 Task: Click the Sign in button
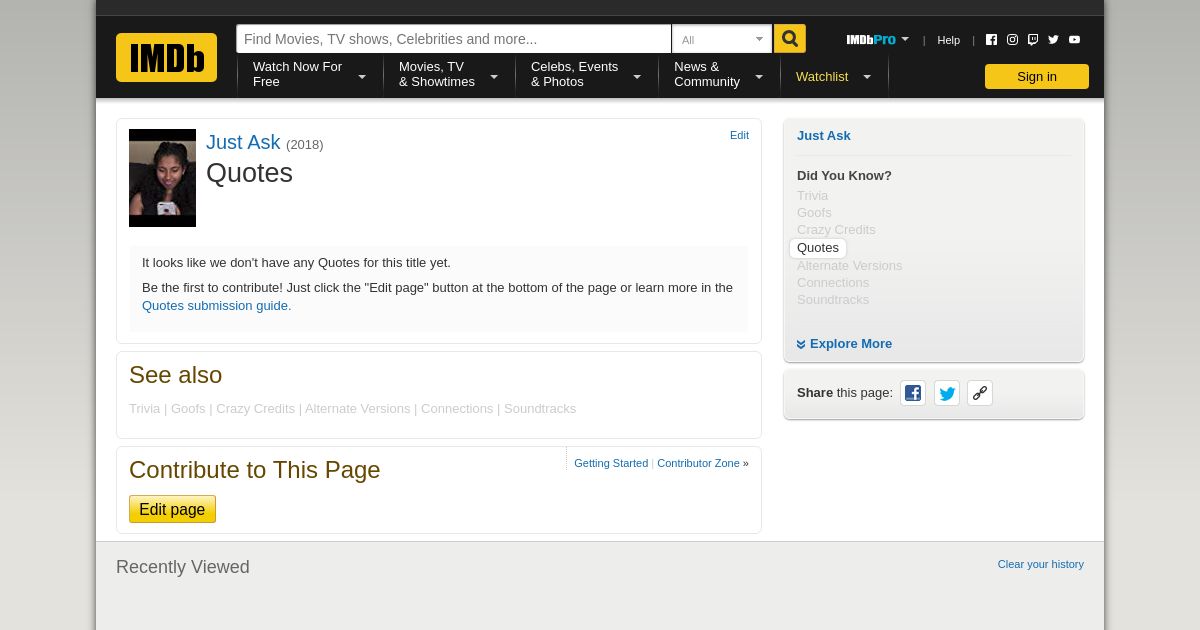[x=1036, y=77]
